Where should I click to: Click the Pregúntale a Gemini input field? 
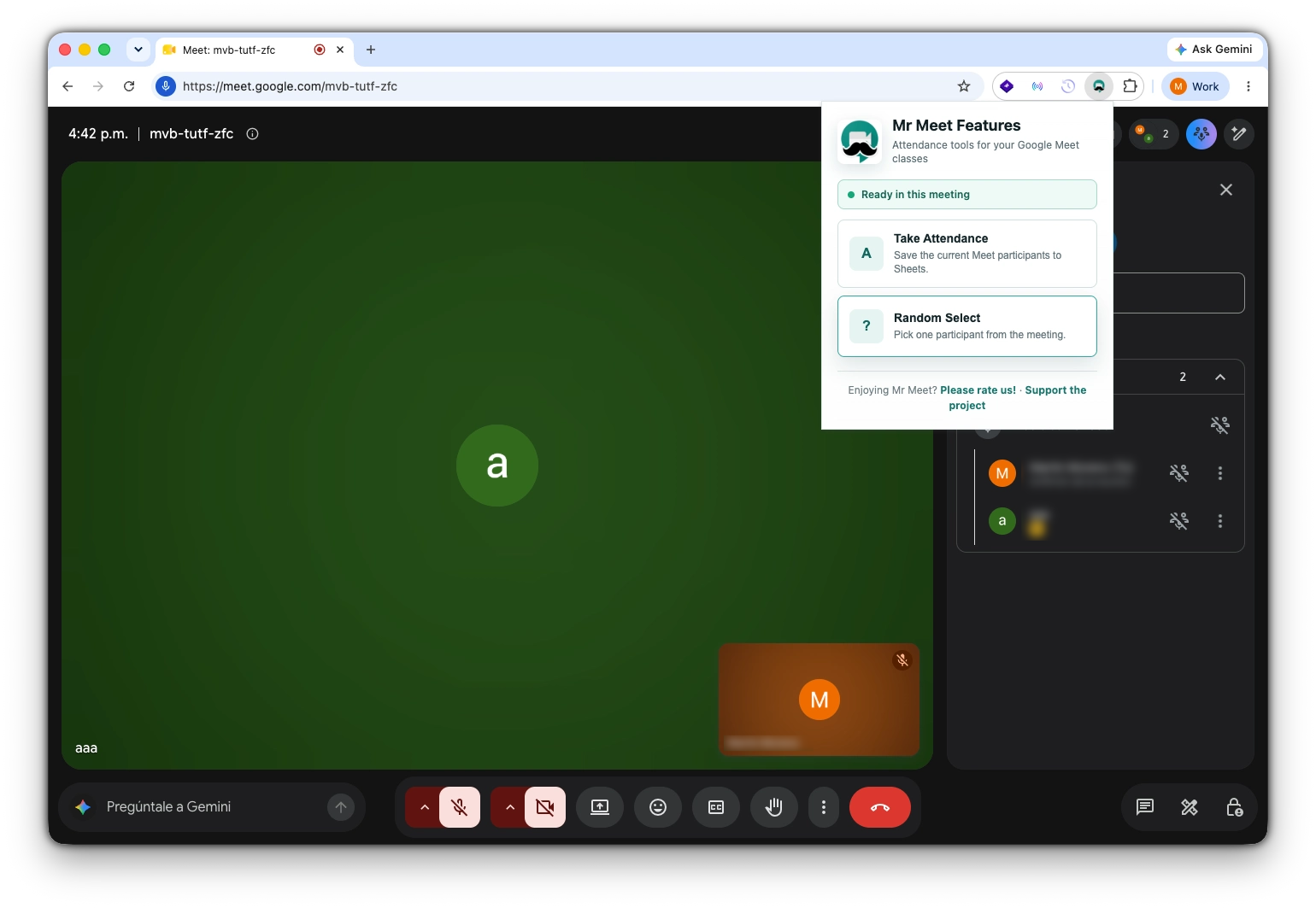point(210,807)
